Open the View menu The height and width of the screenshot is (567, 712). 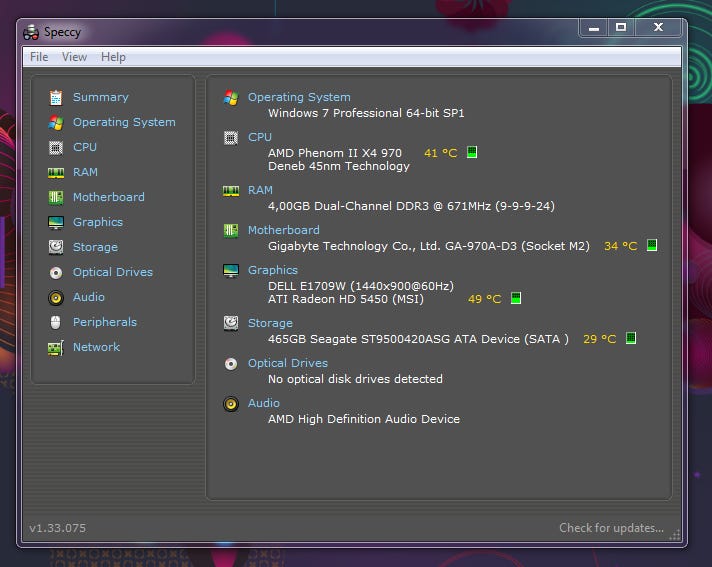(75, 57)
